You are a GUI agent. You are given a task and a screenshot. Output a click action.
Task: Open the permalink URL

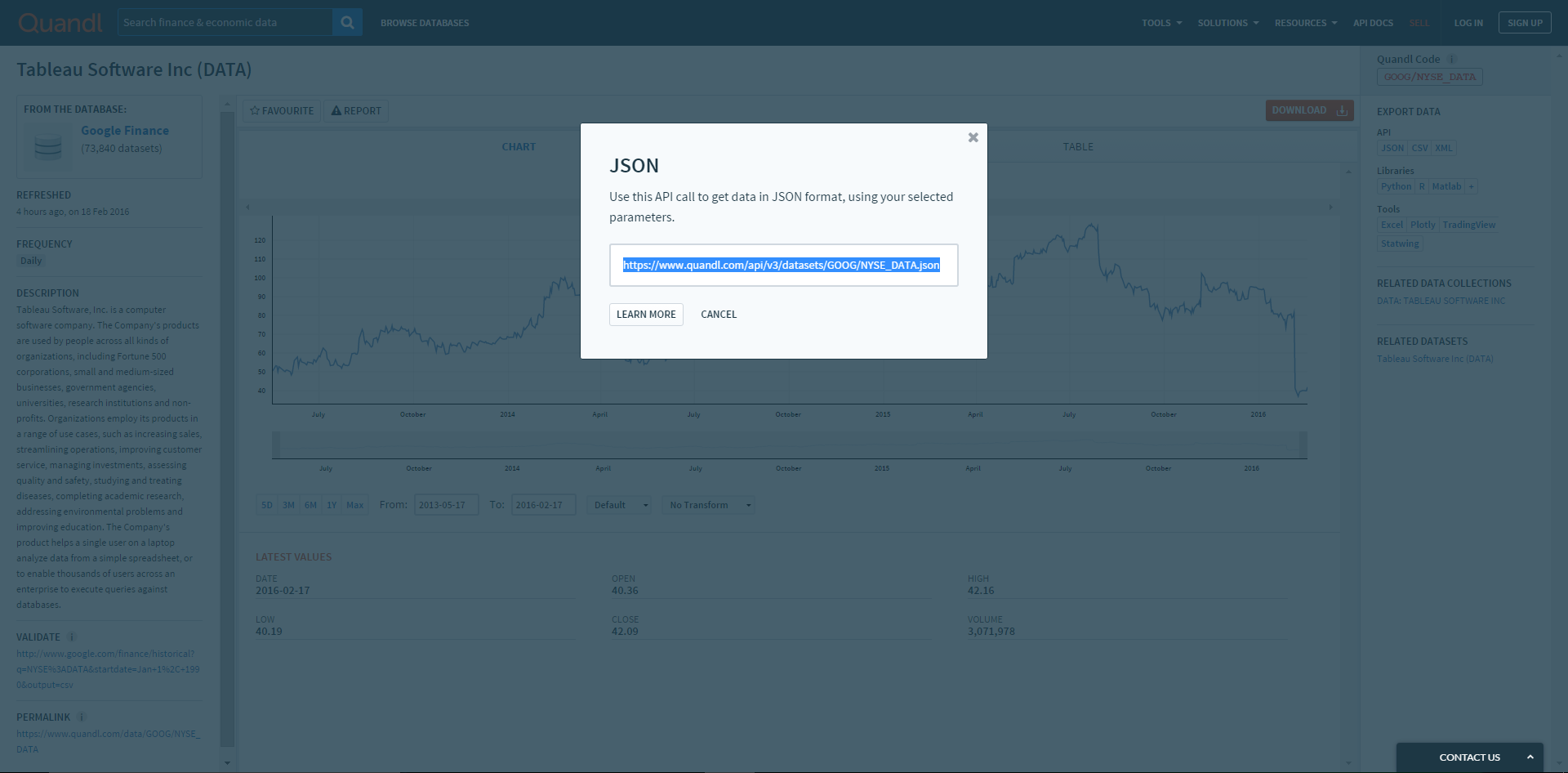[108, 741]
